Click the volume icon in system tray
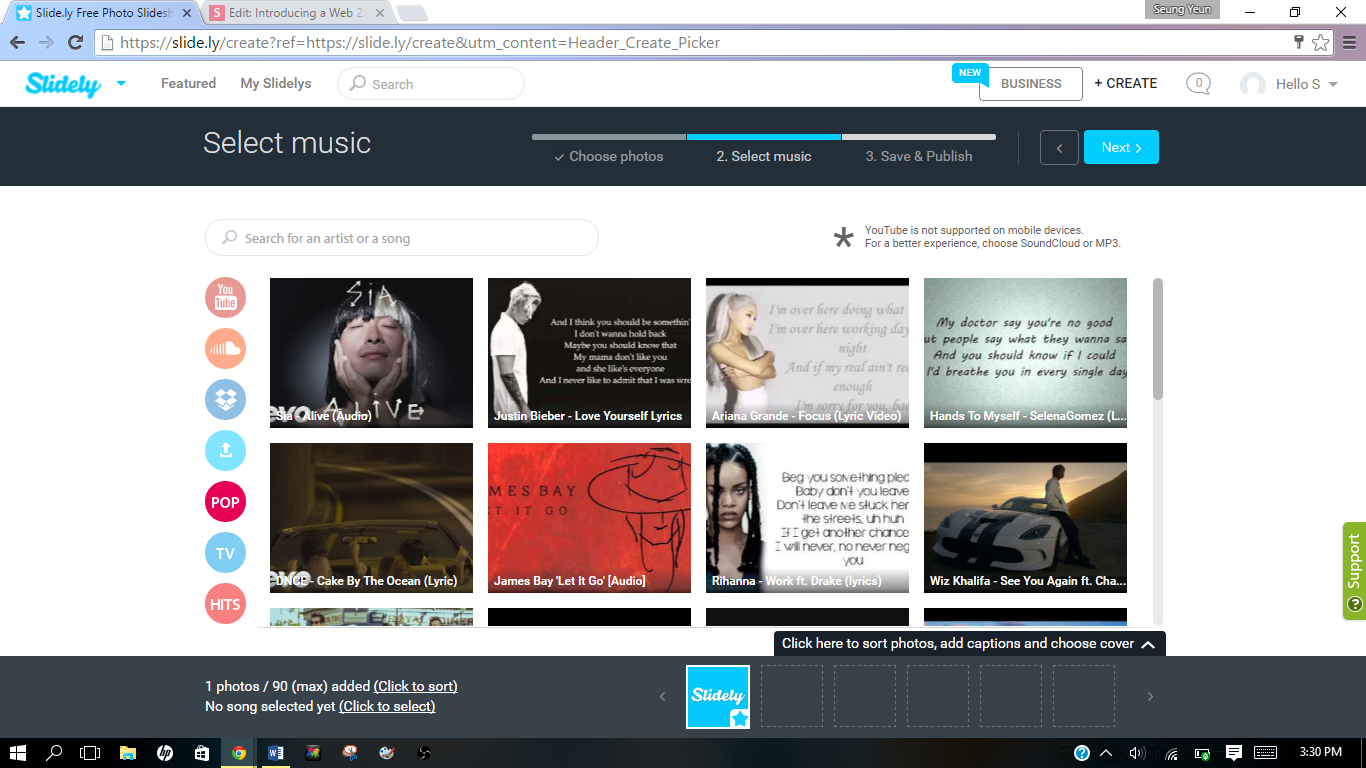This screenshot has width=1366, height=768. pyautogui.click(x=1137, y=753)
